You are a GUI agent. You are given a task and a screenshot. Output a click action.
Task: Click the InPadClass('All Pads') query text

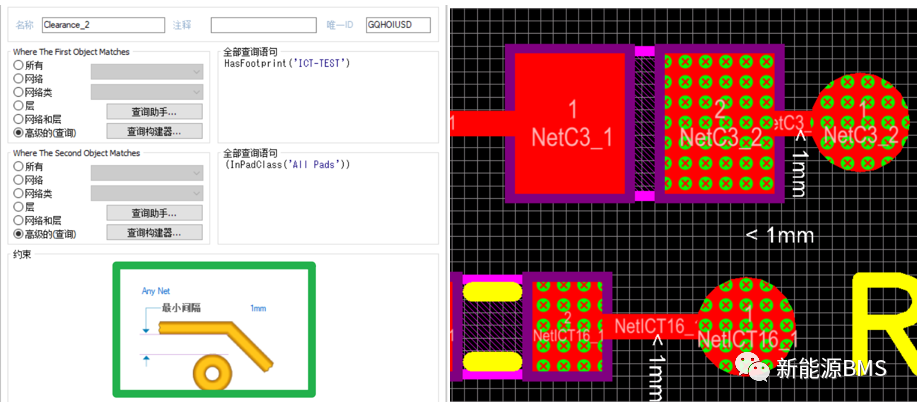pos(287,165)
